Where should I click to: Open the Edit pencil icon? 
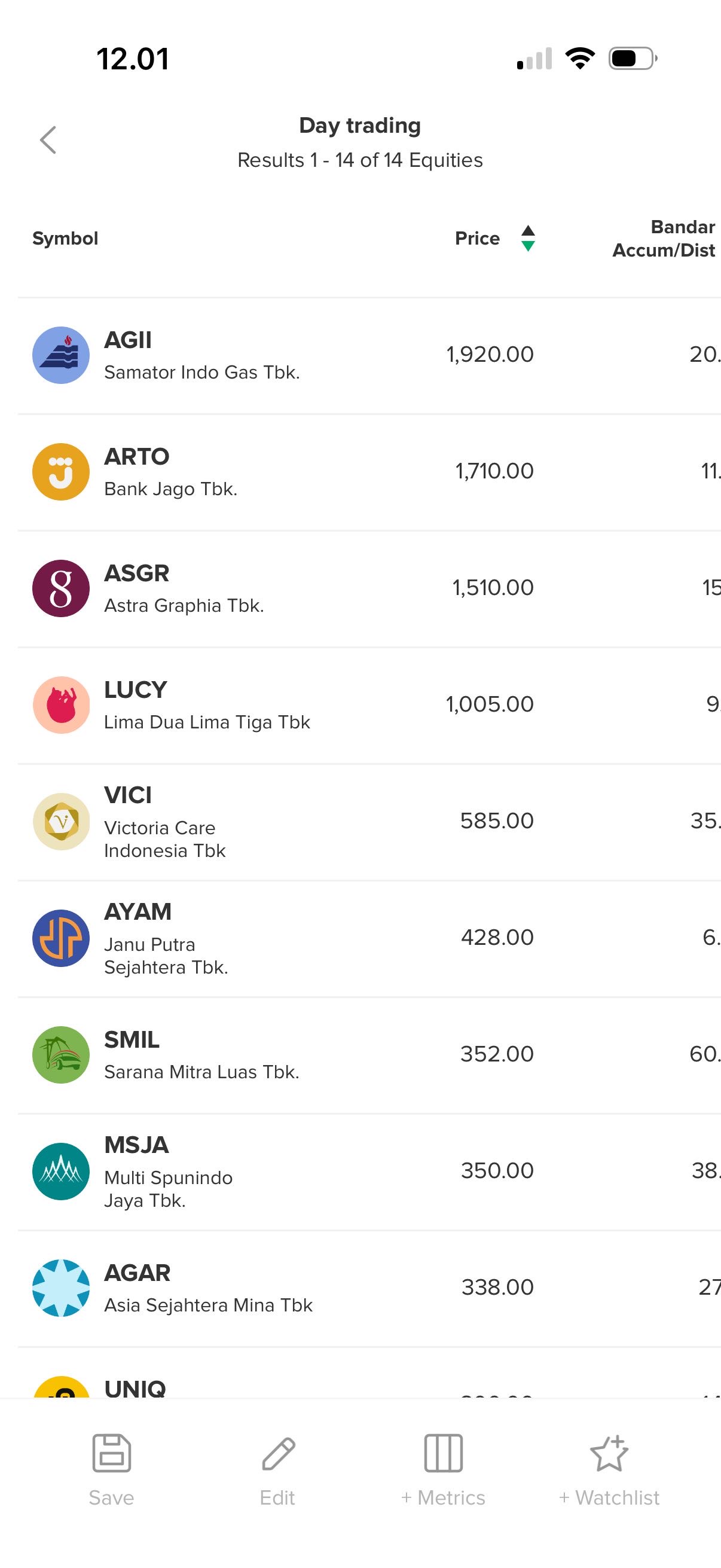click(x=278, y=1454)
